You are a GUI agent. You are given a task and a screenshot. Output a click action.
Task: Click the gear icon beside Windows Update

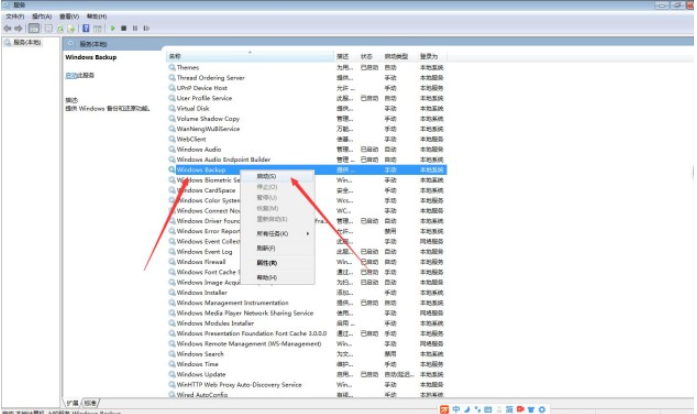click(172, 374)
